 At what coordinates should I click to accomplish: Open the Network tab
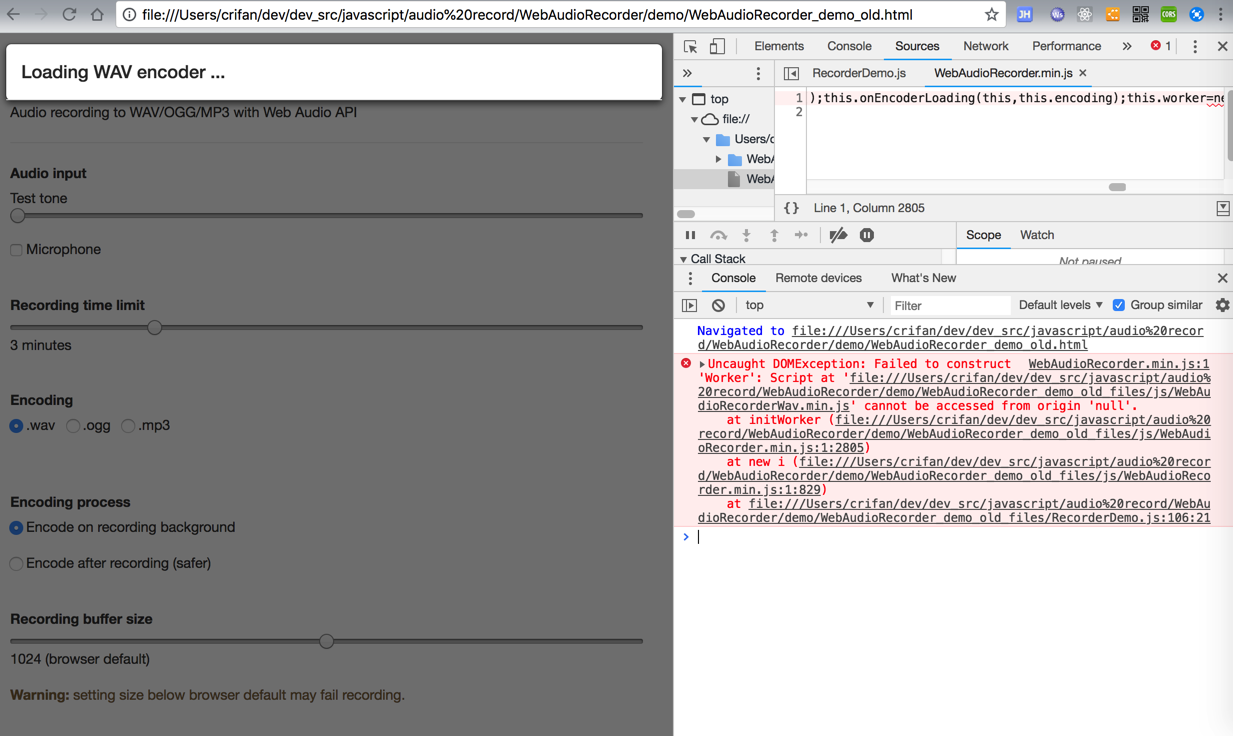985,46
